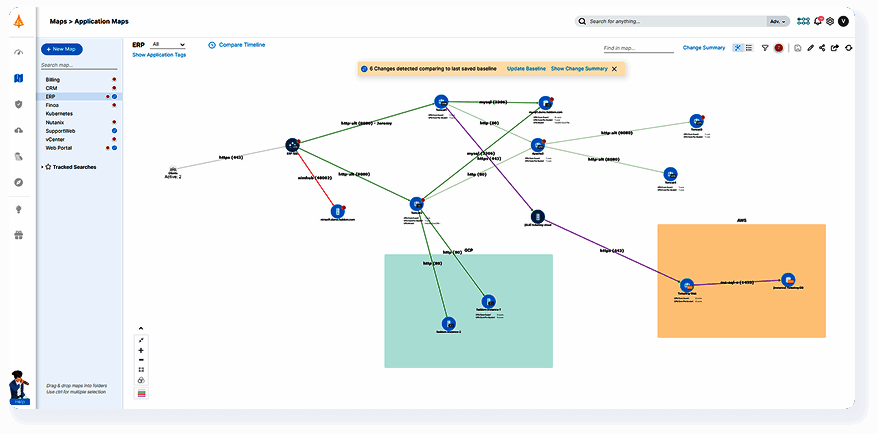
Task: Open the settings gear in header
Action: point(830,21)
